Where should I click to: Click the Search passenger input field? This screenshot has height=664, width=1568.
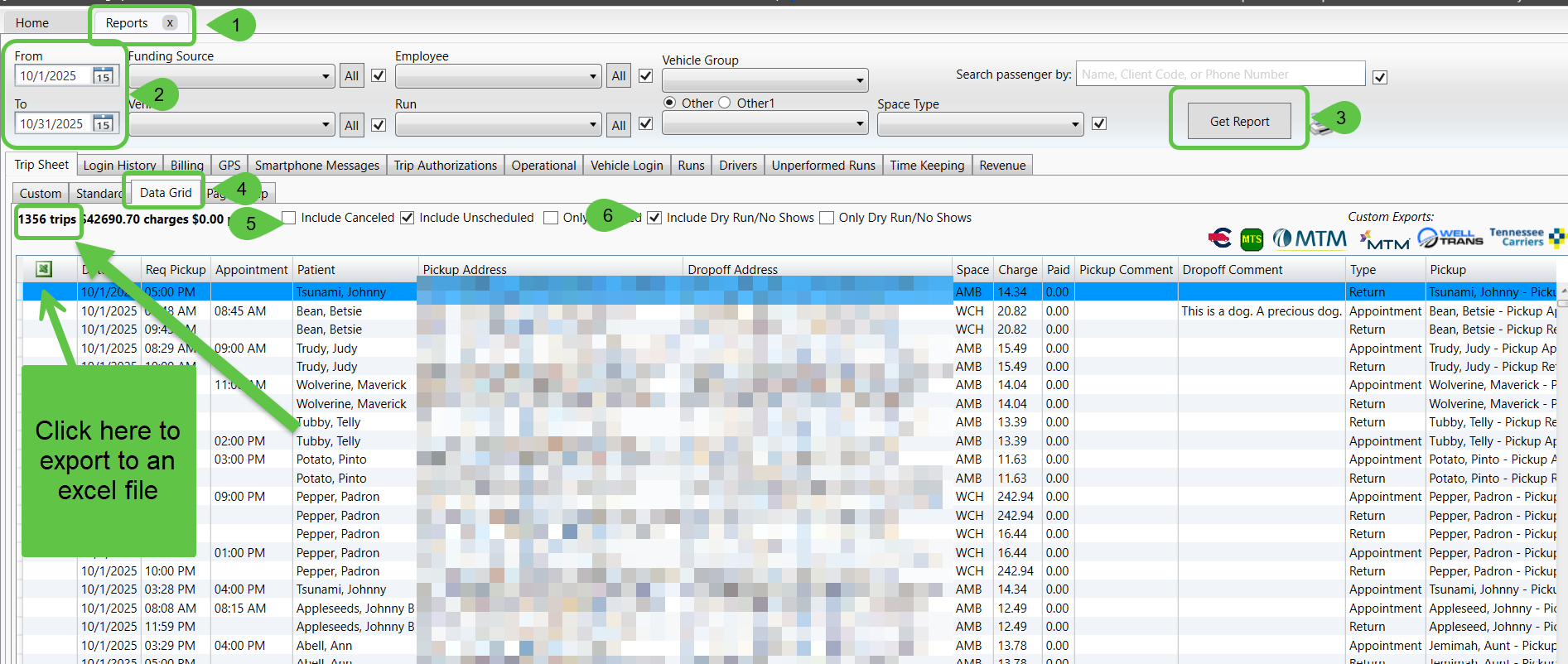(x=1219, y=75)
